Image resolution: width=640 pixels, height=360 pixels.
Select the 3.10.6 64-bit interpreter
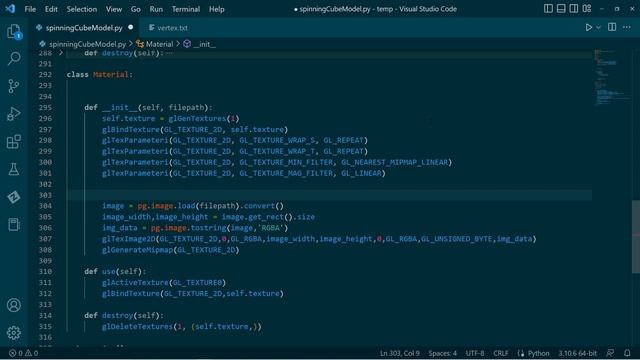tap(578, 353)
